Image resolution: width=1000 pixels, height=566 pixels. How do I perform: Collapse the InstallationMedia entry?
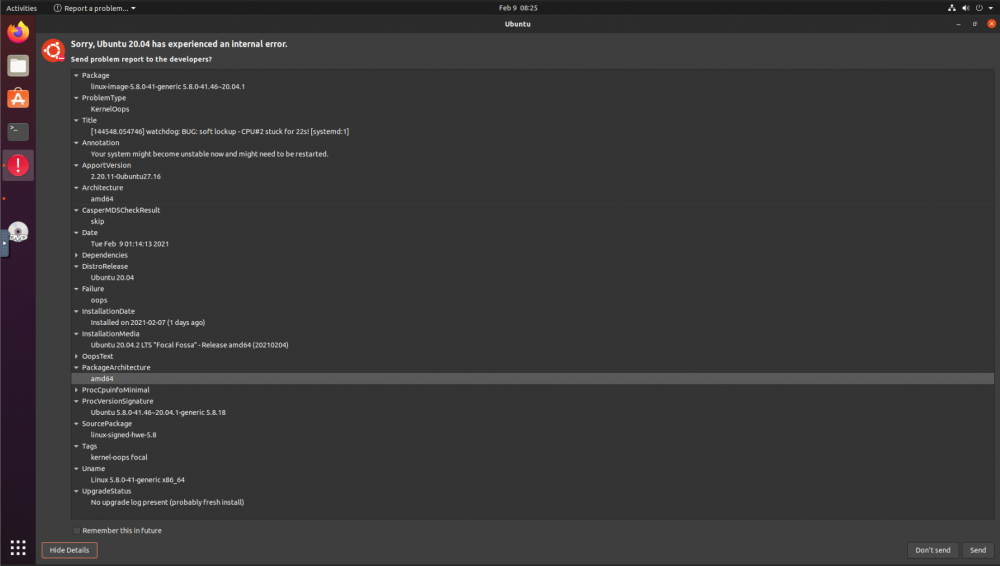point(77,334)
